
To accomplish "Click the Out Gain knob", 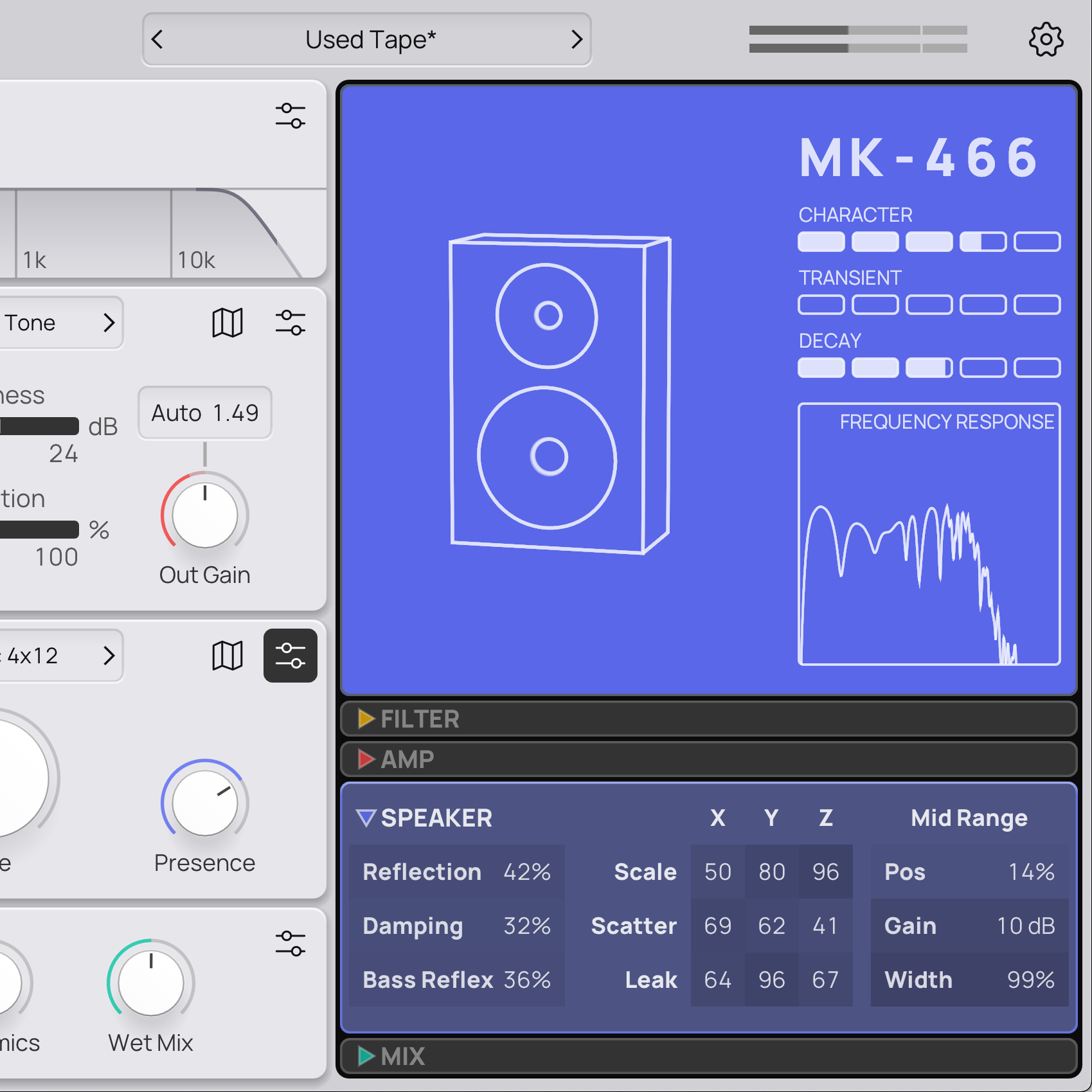I will 205,515.
